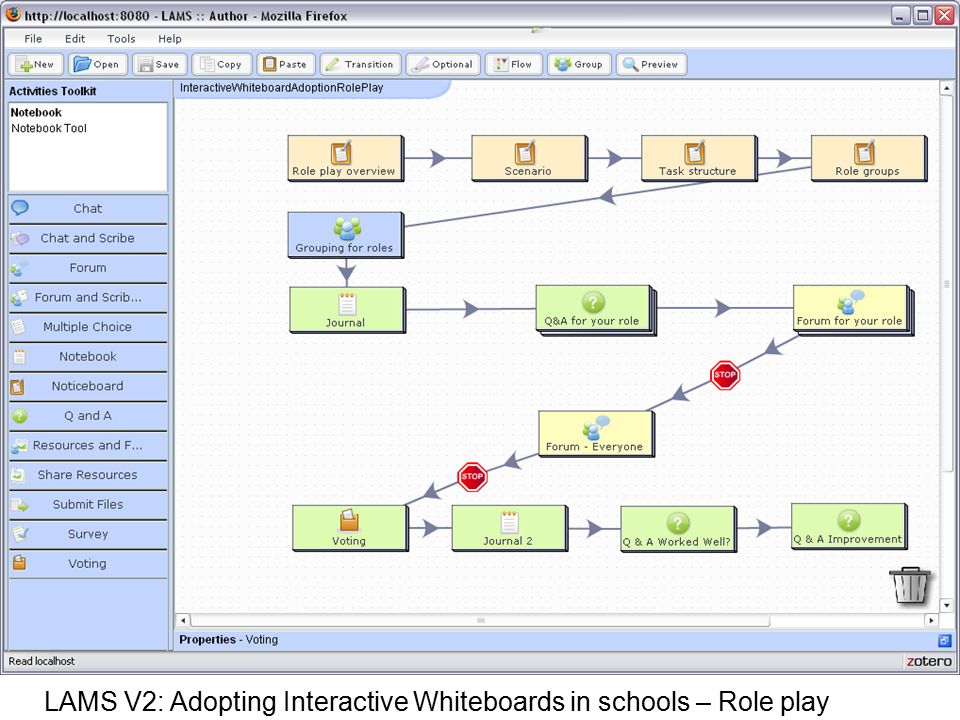
Task: Select the Journal 2 activity
Action: click(509, 528)
